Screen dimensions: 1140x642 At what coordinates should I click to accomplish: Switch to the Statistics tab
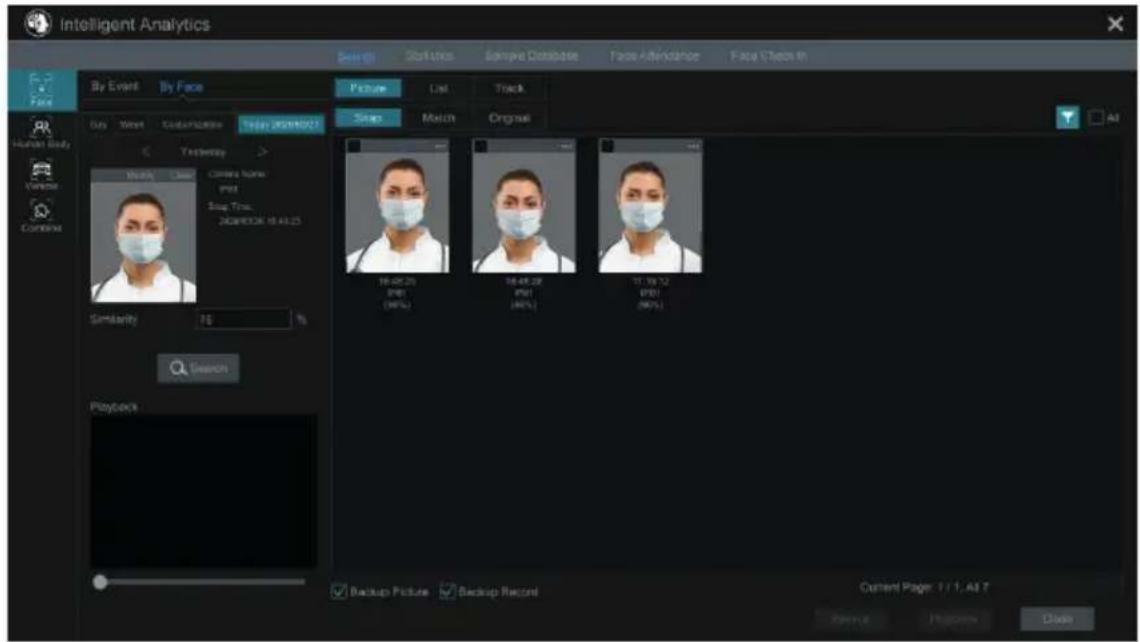coord(429,56)
